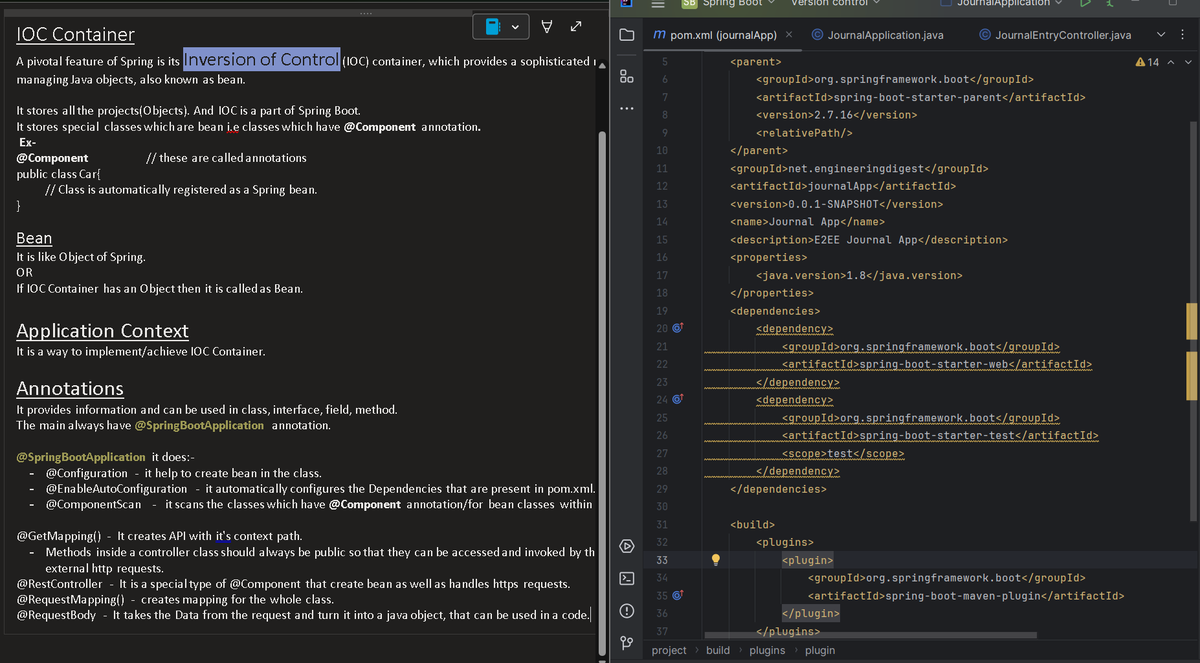Click the warning indicator showing 14
1200x663 pixels.
click(x=1147, y=62)
